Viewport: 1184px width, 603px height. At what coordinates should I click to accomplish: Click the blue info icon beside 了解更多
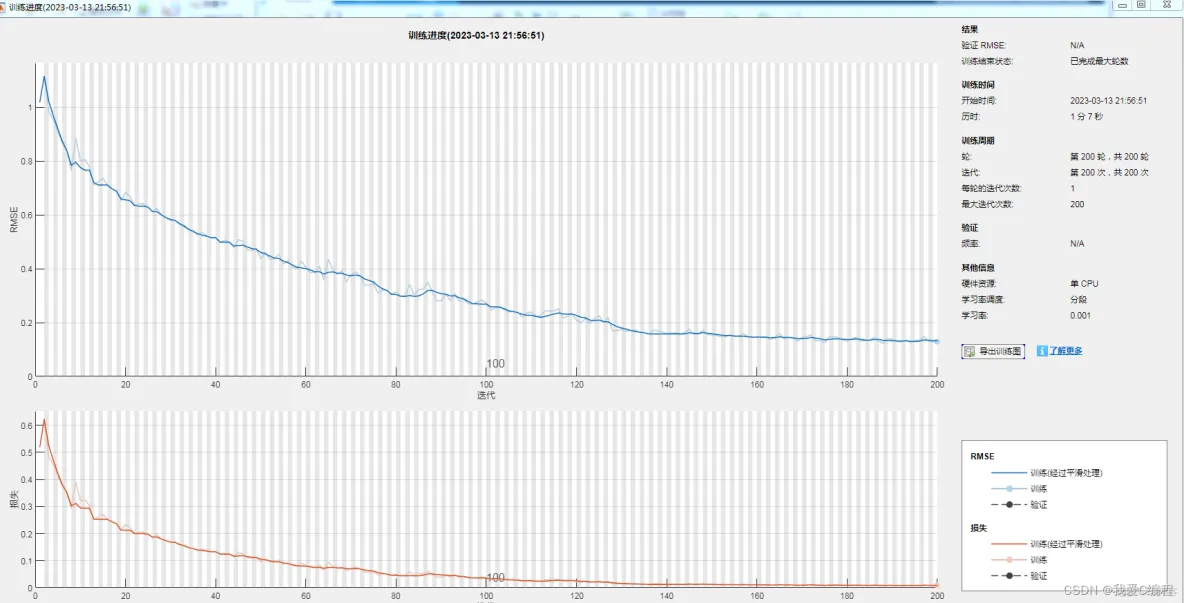[x=1042, y=351]
